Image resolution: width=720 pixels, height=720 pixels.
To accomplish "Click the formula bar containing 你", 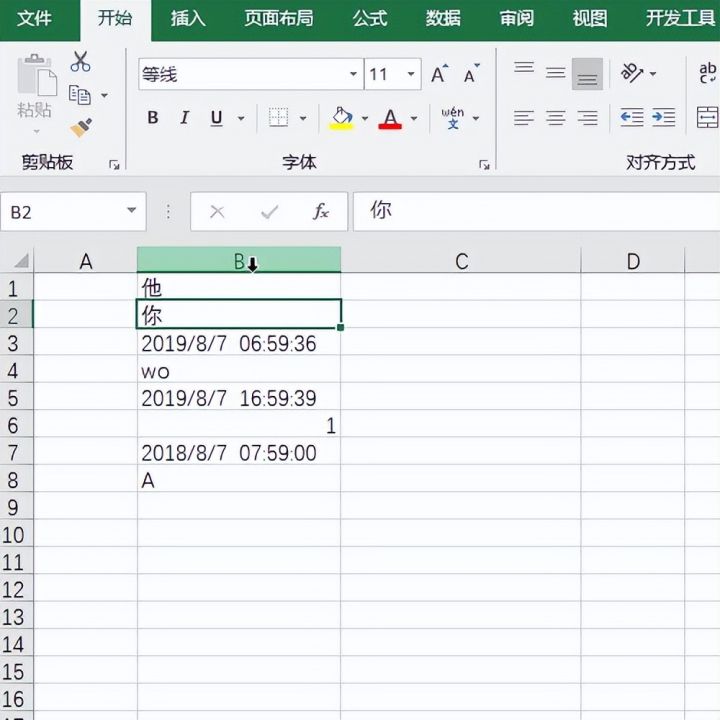I will 536,212.
